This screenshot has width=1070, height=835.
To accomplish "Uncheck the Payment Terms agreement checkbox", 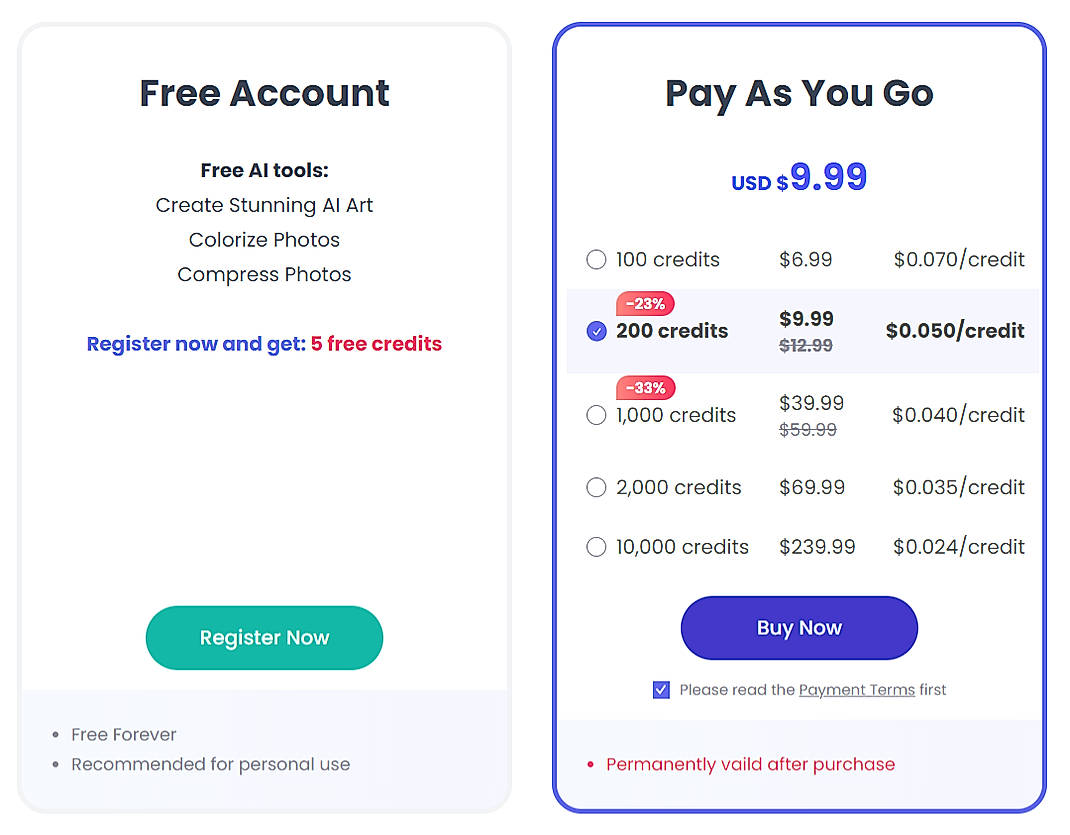I will (x=661, y=689).
